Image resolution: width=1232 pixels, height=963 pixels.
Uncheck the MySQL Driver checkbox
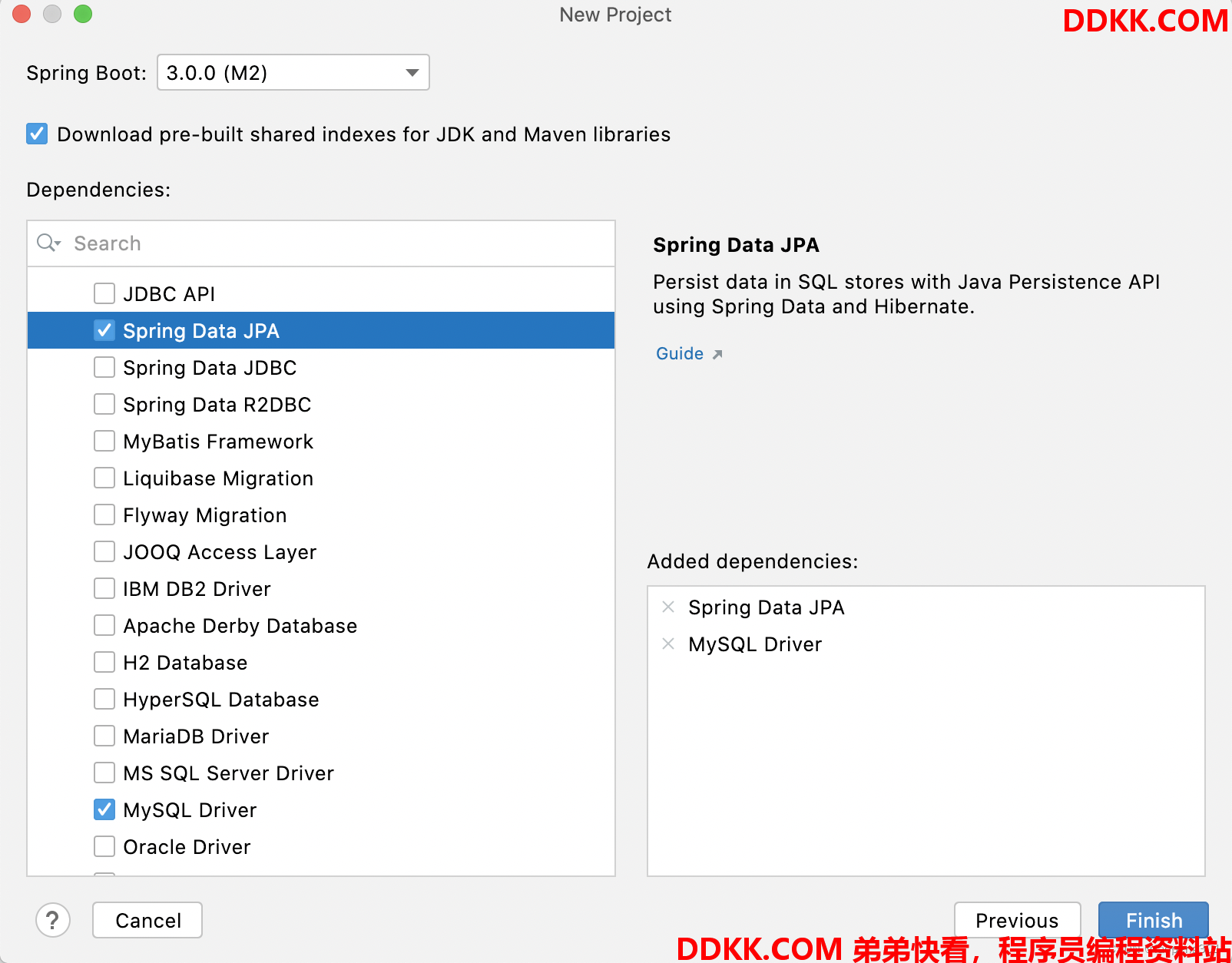(104, 809)
